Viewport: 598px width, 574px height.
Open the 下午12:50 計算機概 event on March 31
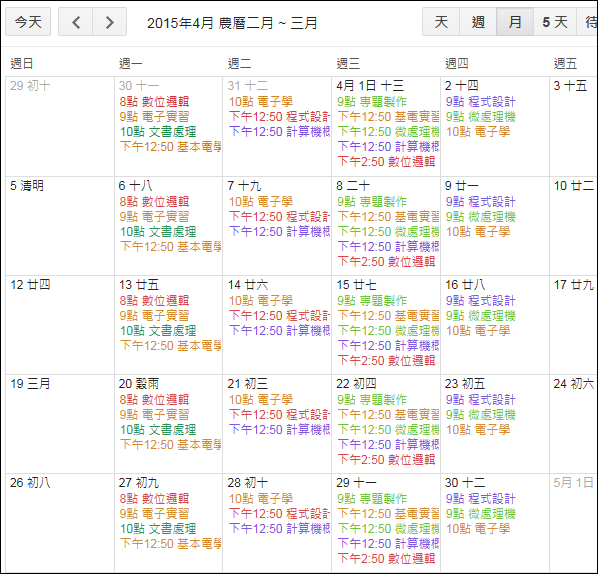click(279, 132)
